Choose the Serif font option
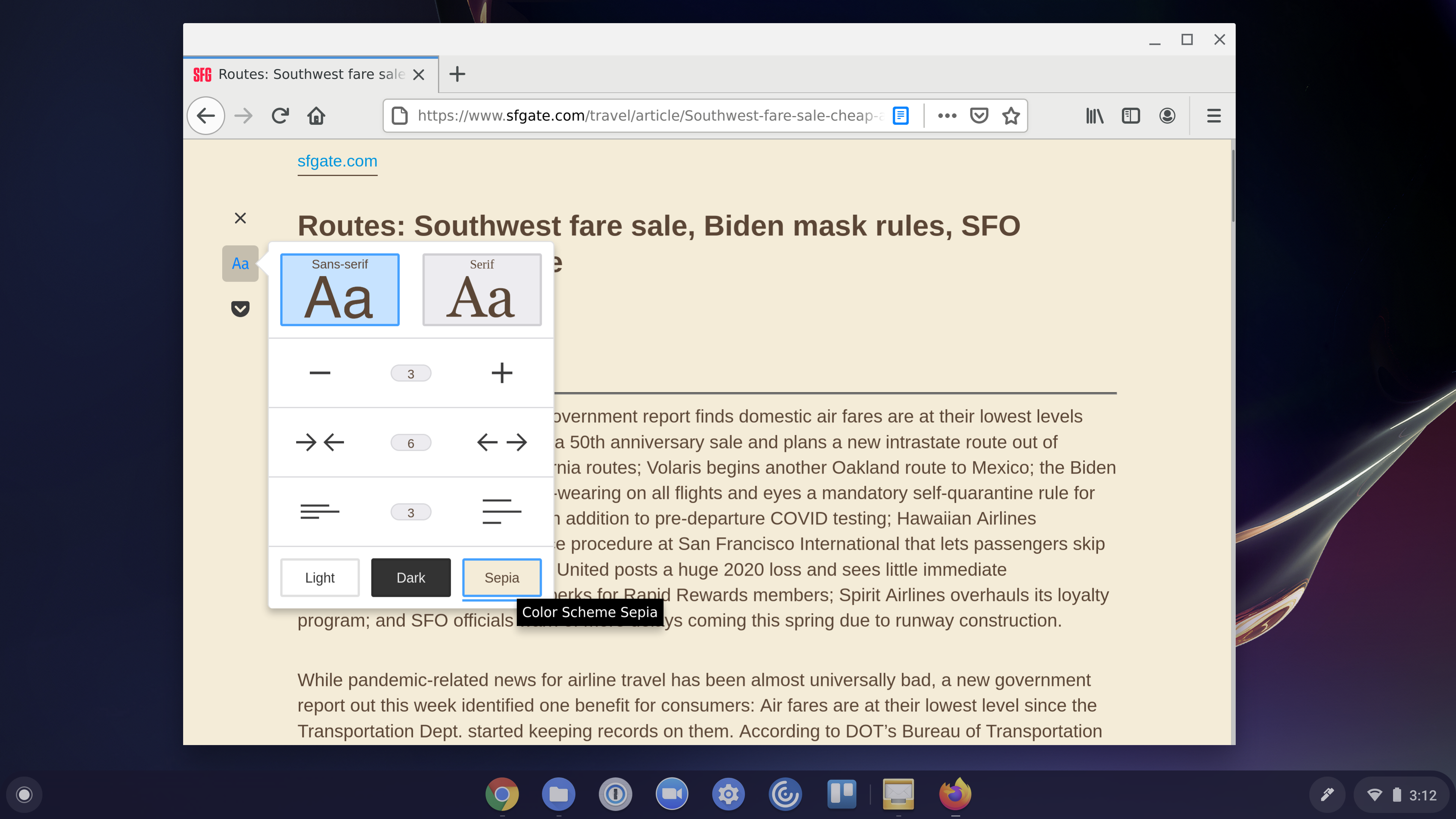The width and height of the screenshot is (1456, 819). coord(482,290)
